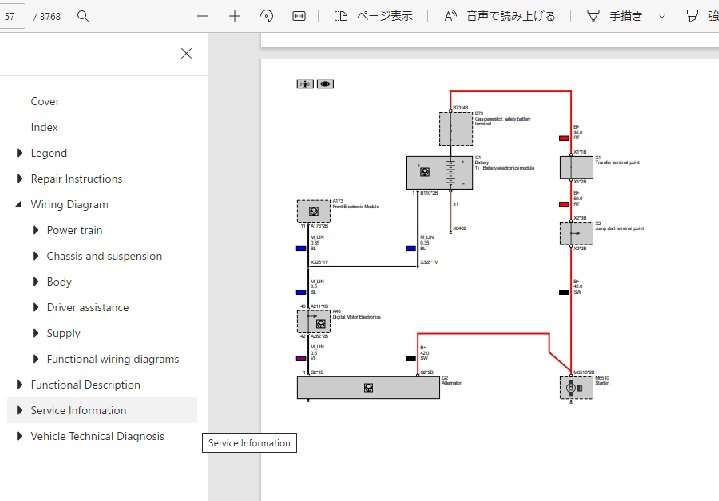The height and width of the screenshot is (501, 719).
Task: Expand the Driver assistance subsection
Action: [35, 307]
